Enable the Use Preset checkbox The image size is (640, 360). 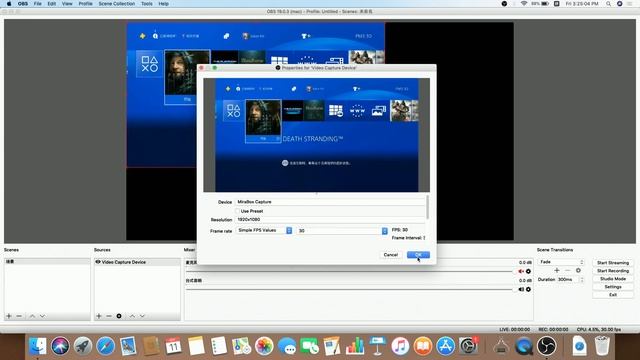click(x=237, y=211)
